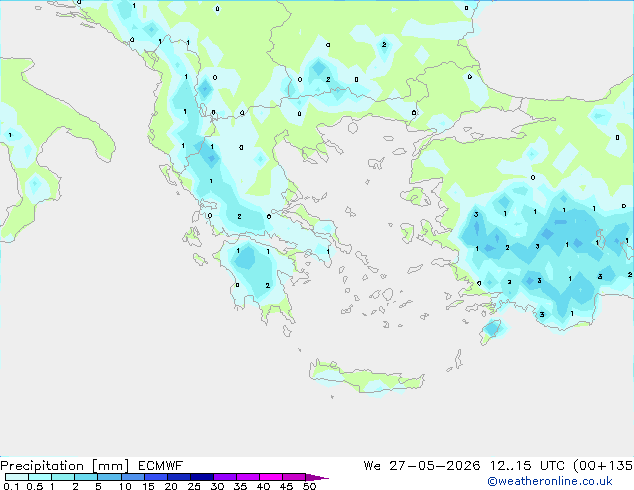Click the purple arrow tip above 50
Viewport: 634px width, 490px height.
click(317, 477)
